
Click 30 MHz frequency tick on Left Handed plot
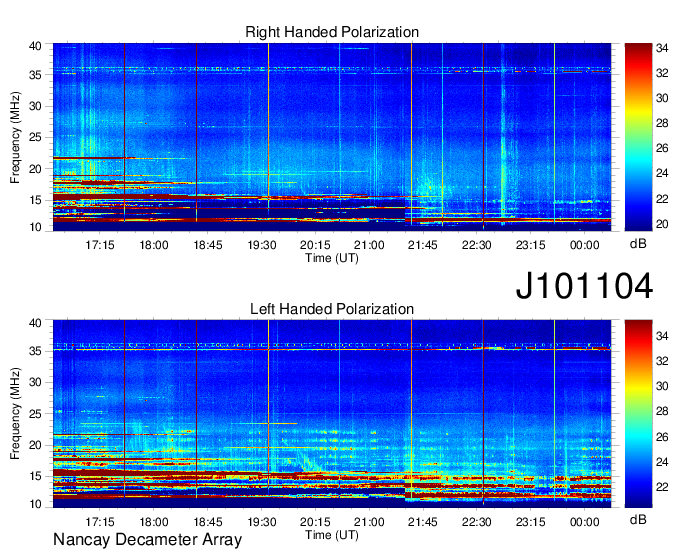(x=35, y=382)
